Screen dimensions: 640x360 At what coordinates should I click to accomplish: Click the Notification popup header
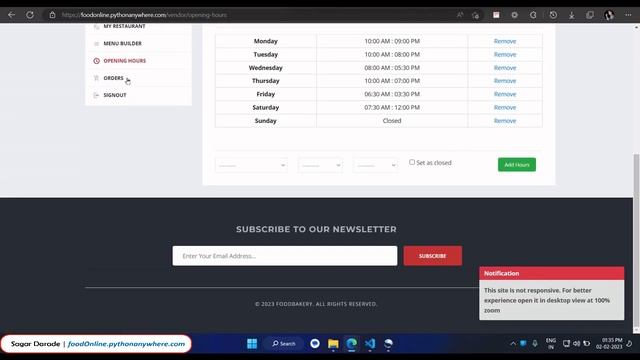[x=552, y=273]
